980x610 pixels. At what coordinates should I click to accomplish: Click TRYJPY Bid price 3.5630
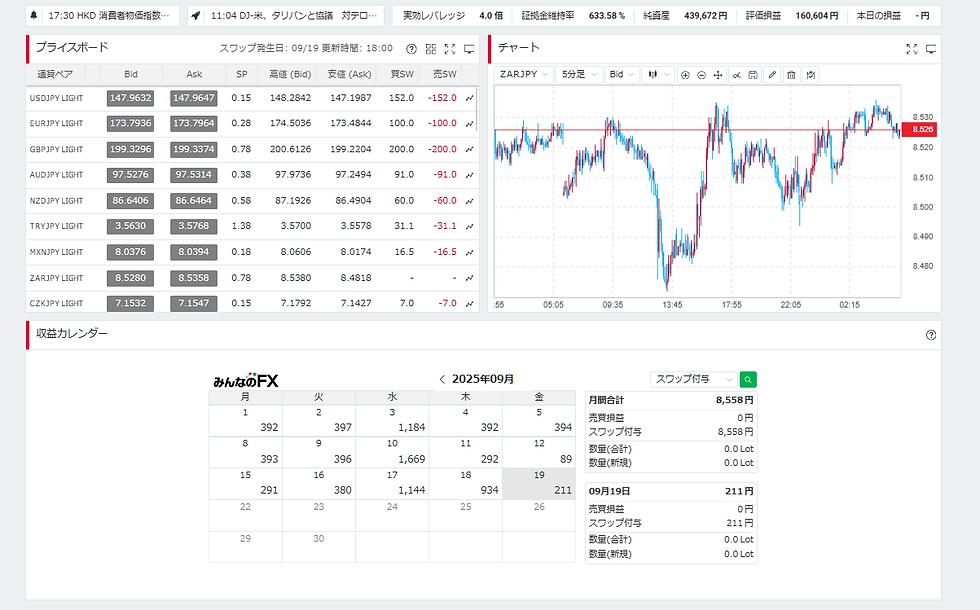click(x=131, y=226)
